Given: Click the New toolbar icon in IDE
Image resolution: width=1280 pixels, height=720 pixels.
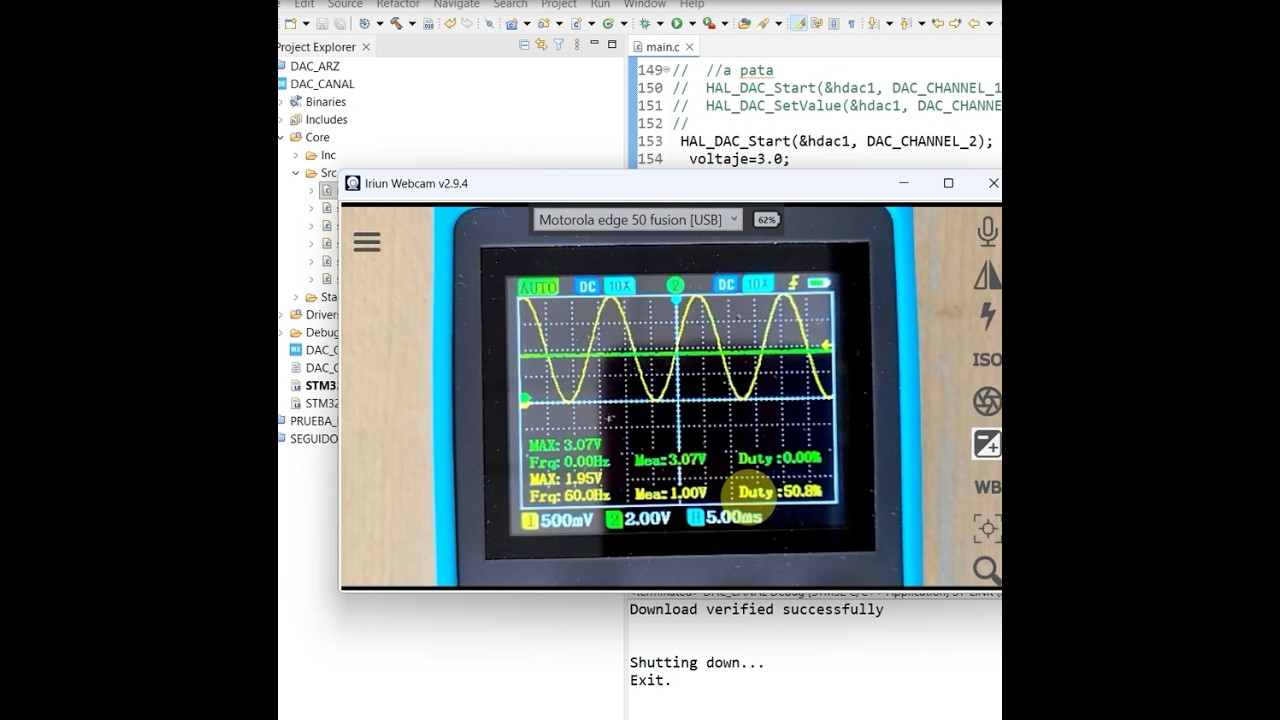Looking at the screenshot, I should point(291,23).
